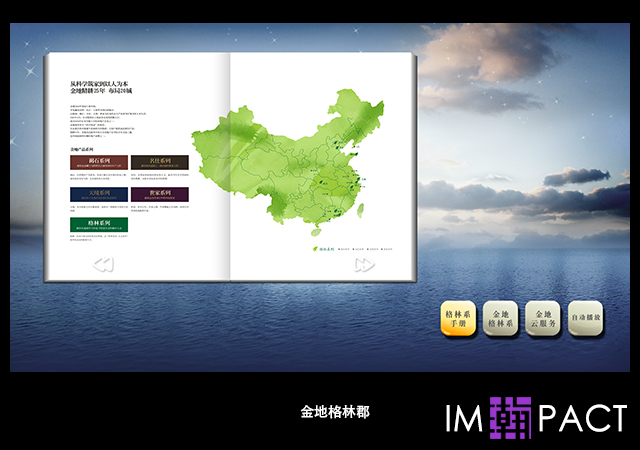Select the dark blue product series banner
Viewport: 640px width, 450px height.
pos(99,194)
